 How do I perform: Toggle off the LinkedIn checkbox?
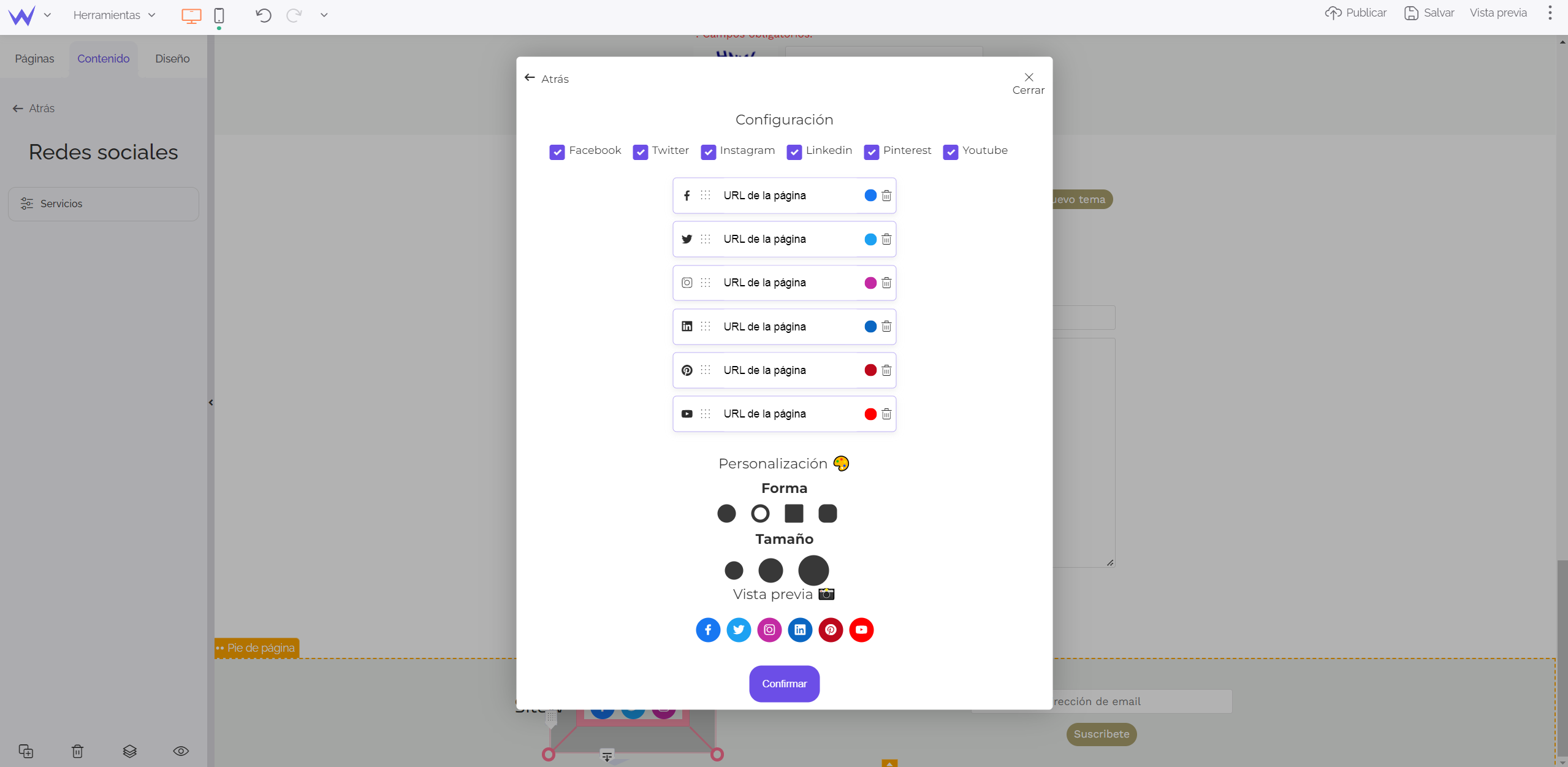pos(793,151)
